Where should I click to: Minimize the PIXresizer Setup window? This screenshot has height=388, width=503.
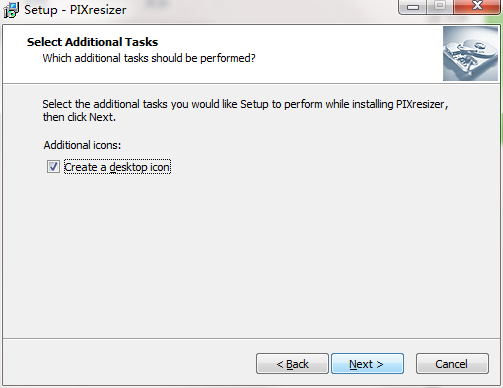pos(413,6)
